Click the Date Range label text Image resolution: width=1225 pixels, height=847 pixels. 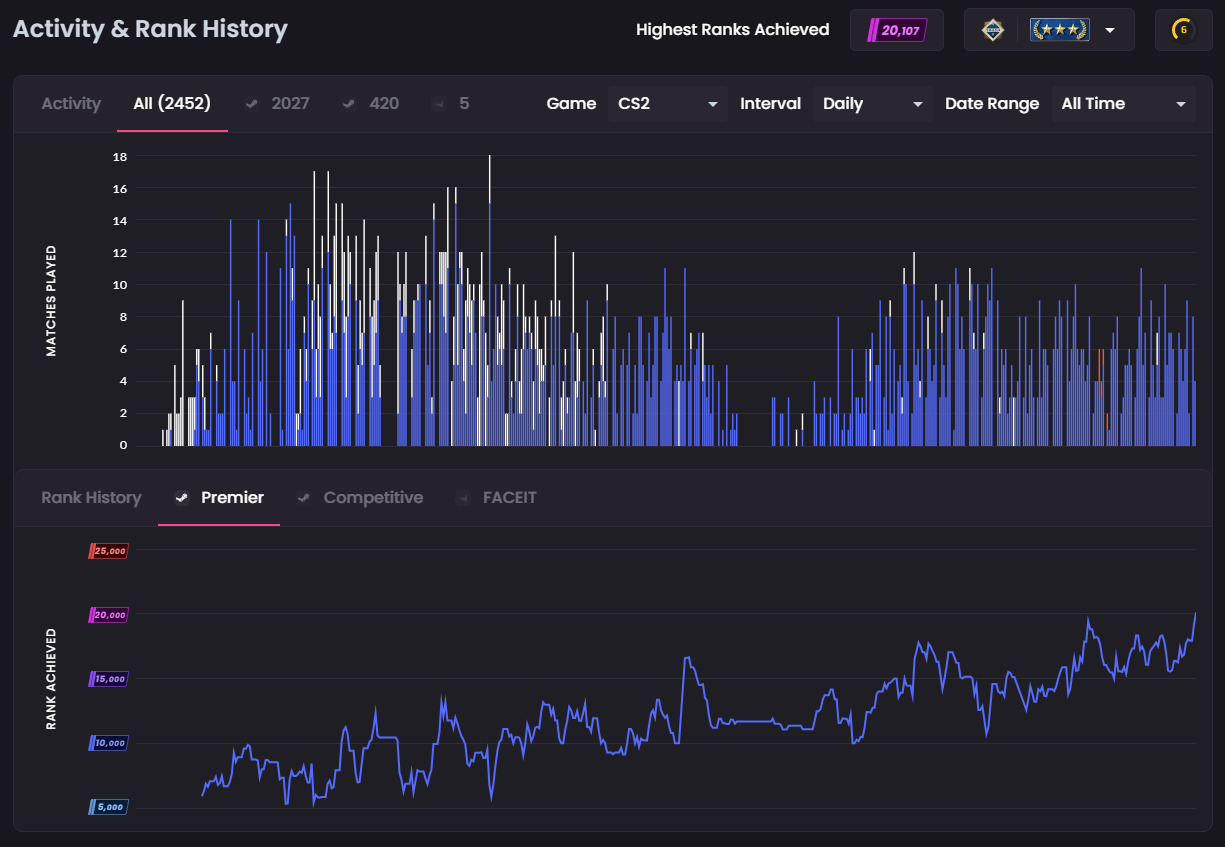992,104
